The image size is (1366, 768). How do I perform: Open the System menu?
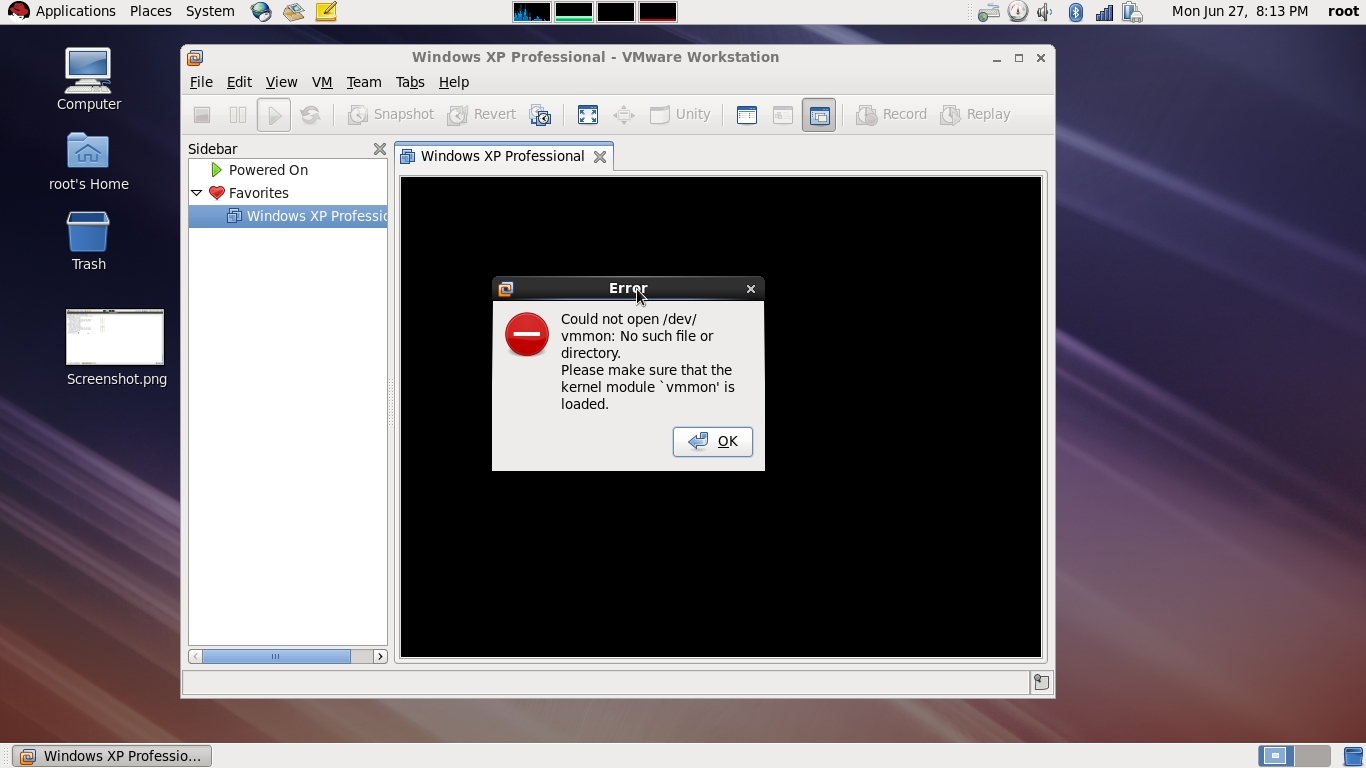(210, 11)
